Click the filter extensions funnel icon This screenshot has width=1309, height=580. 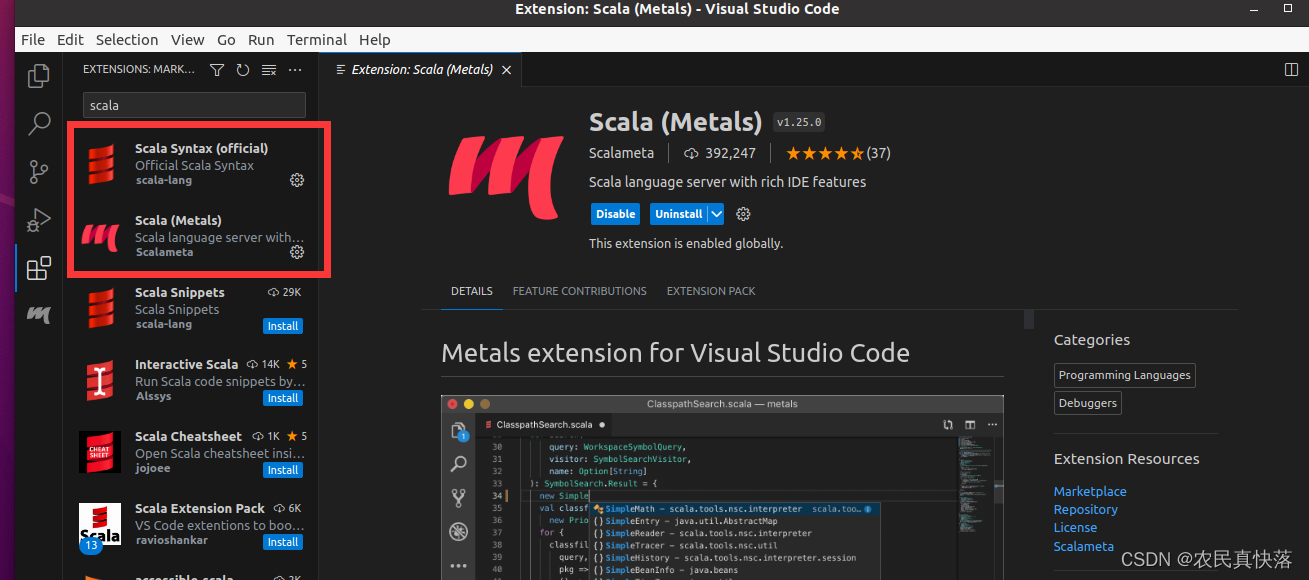(x=217, y=70)
